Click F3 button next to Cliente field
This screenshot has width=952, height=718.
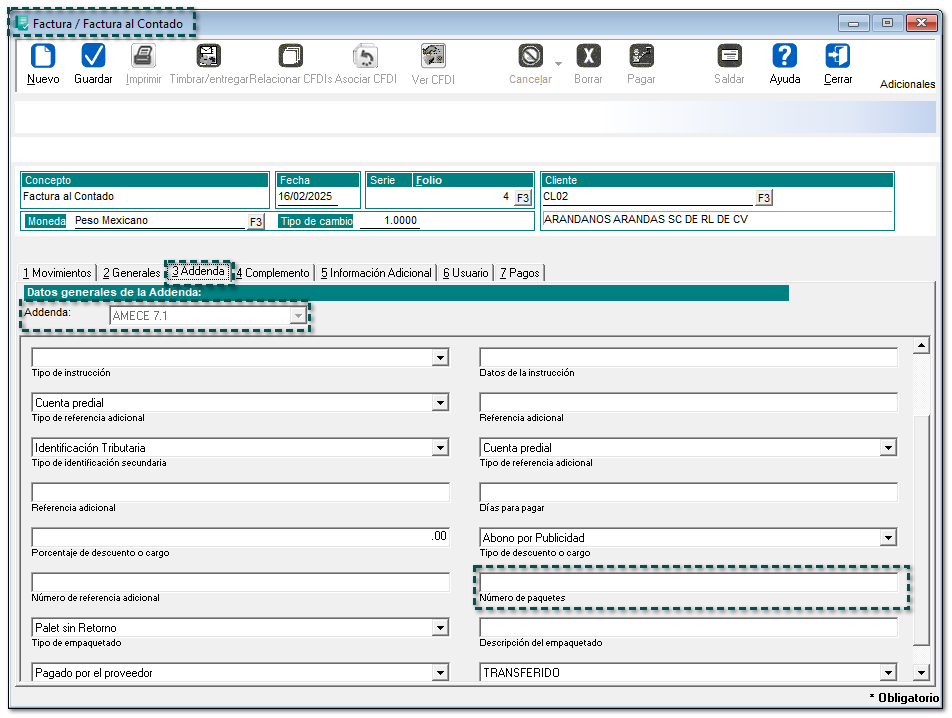tap(764, 198)
